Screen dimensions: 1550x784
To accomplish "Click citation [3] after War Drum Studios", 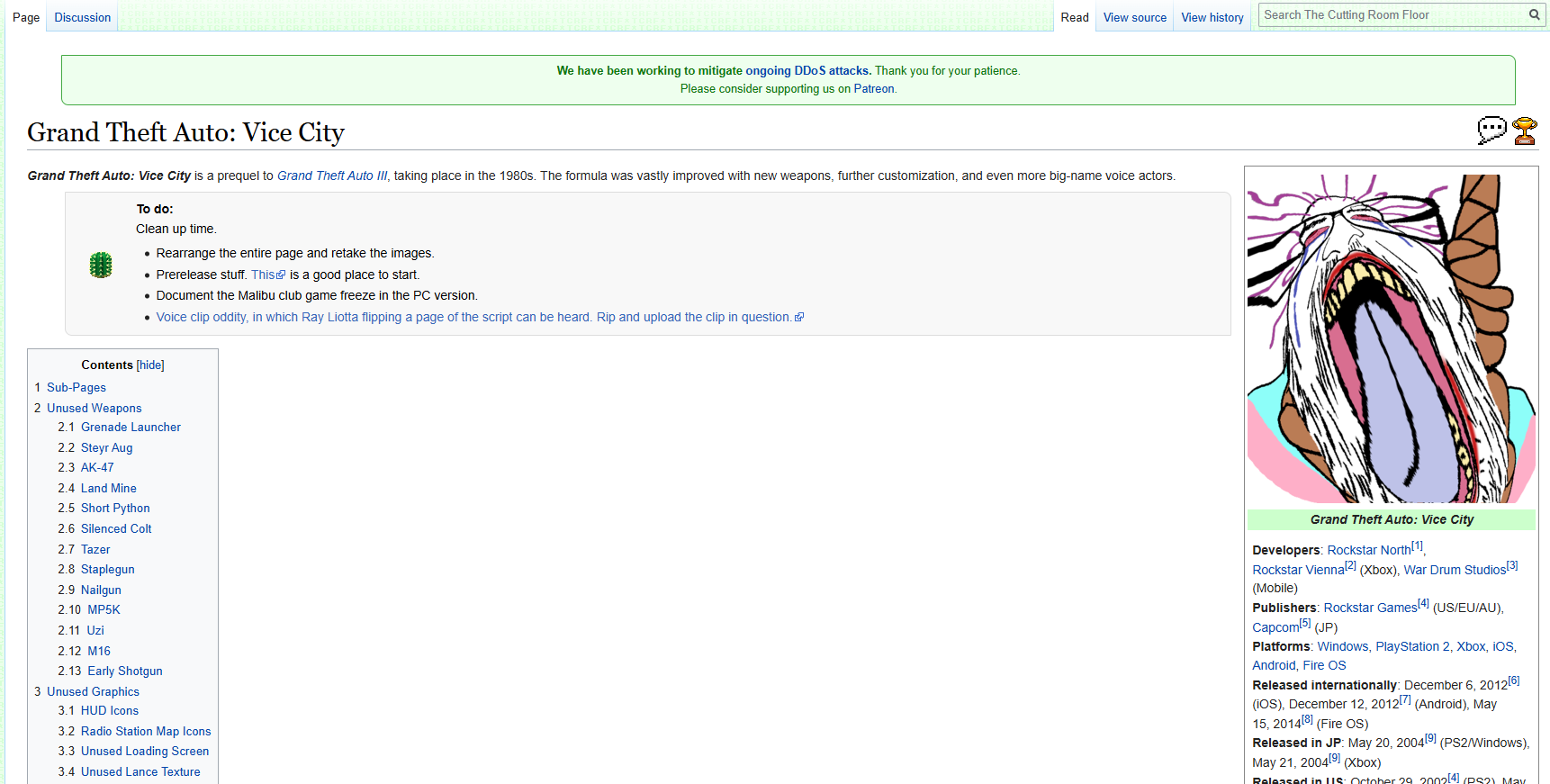I will click(1512, 565).
